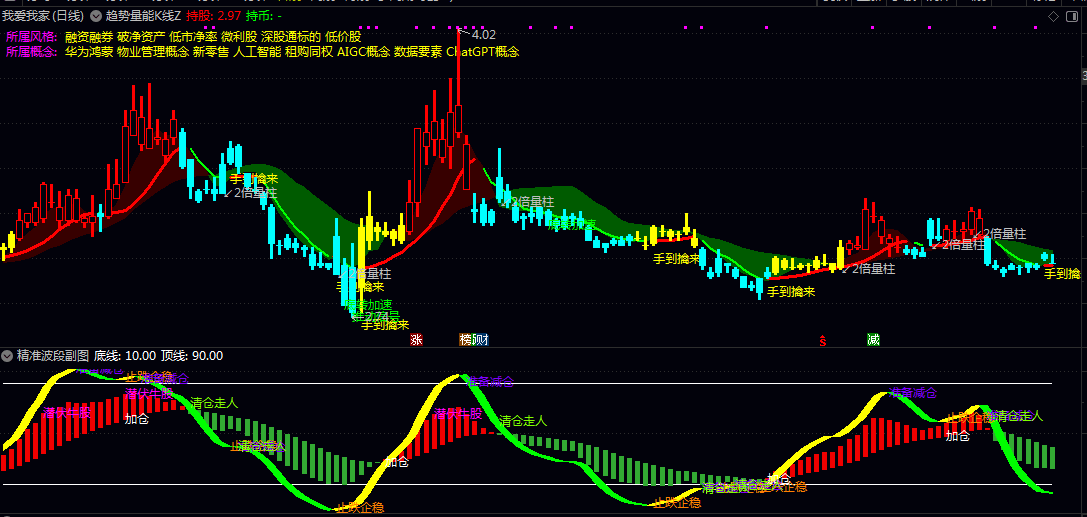This screenshot has height=517, width=1087.
Task: Open the 破净资产 style tag
Action: pyautogui.click(x=141, y=36)
